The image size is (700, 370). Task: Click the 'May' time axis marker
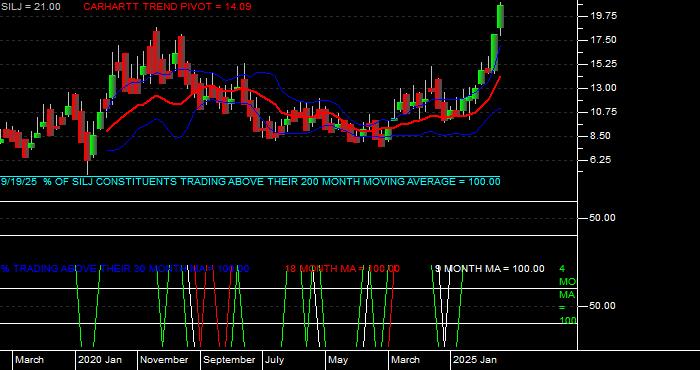point(338,360)
